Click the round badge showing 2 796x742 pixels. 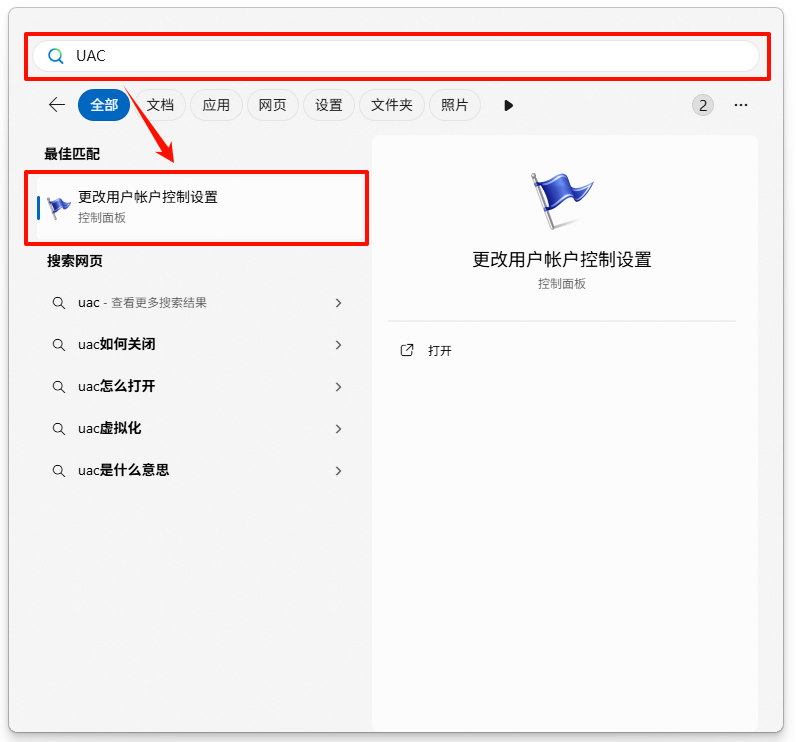(x=703, y=106)
